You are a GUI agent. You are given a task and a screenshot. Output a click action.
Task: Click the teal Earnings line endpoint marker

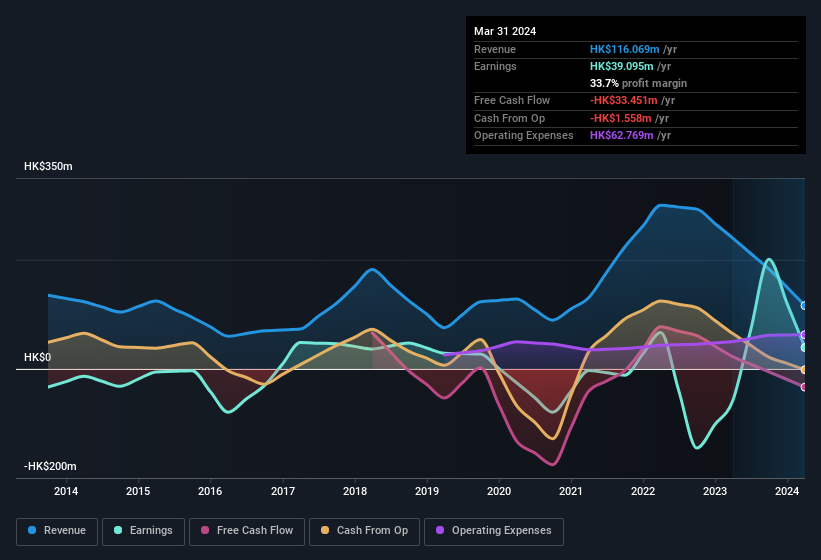(804, 347)
